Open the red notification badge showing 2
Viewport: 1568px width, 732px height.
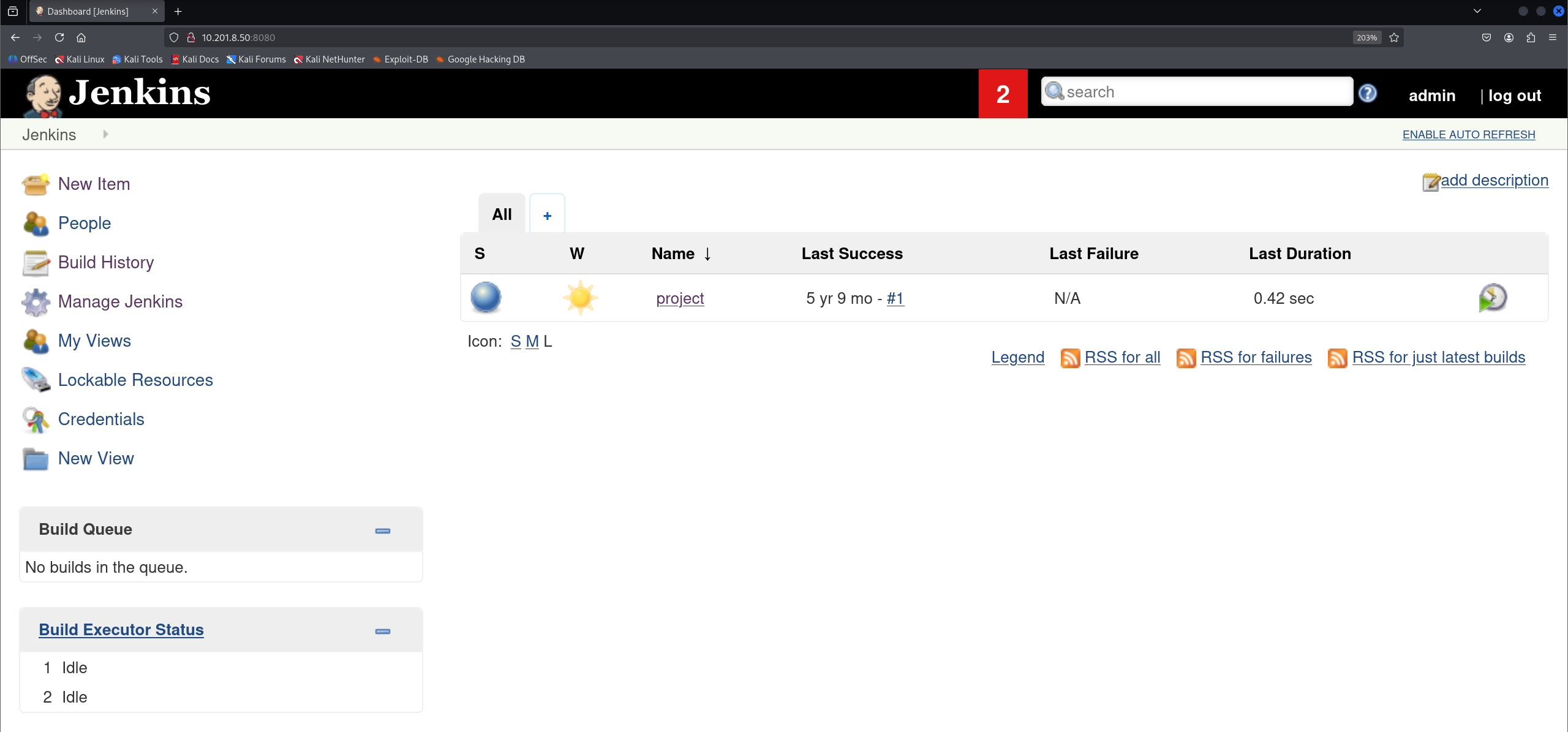[x=1003, y=94]
